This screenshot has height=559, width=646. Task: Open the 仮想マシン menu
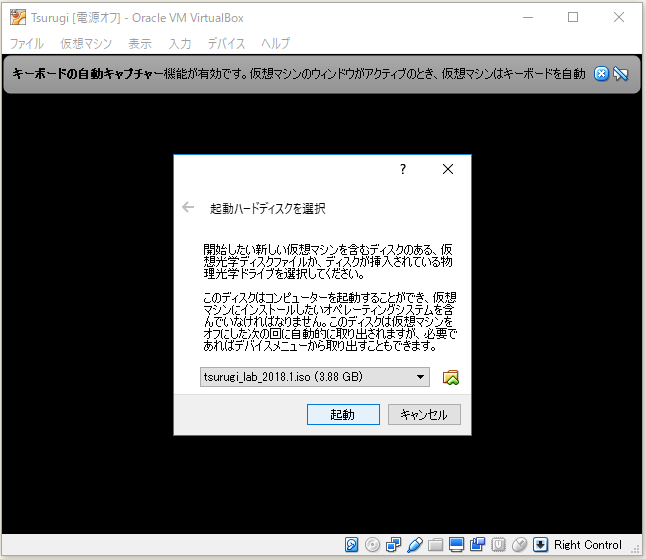pos(86,43)
